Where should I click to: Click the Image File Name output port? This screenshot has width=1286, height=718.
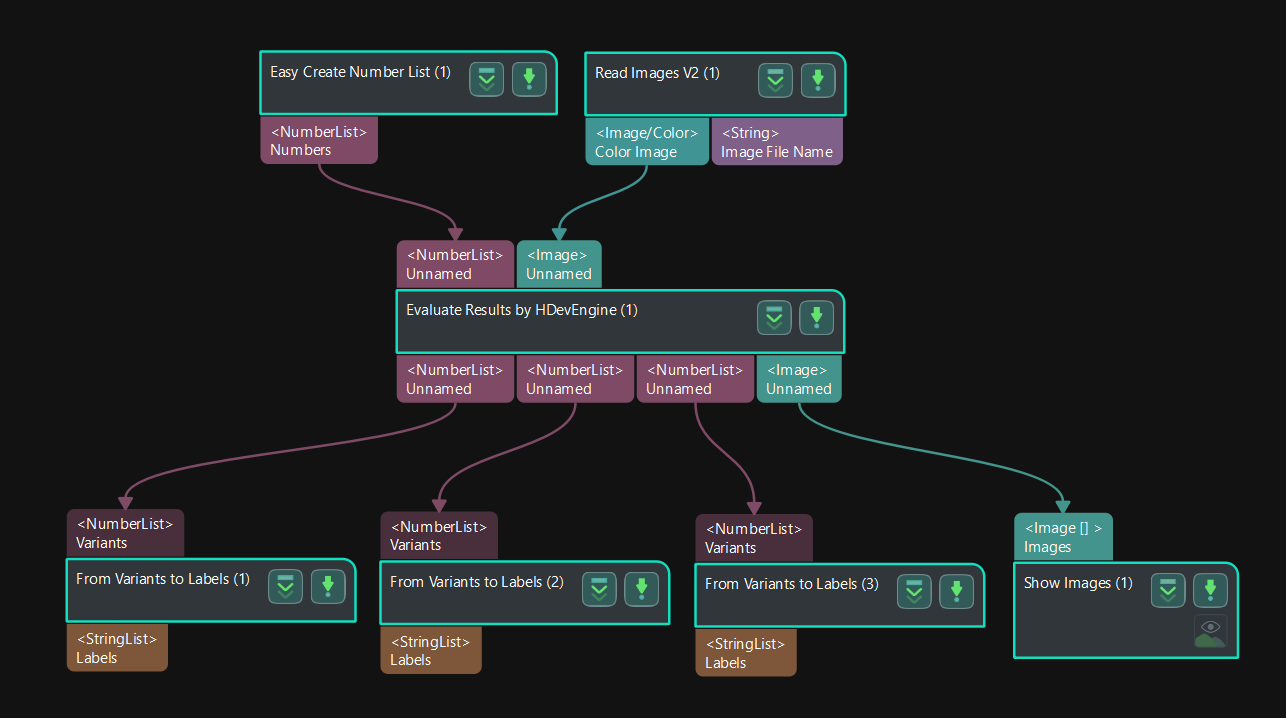[x=777, y=141]
